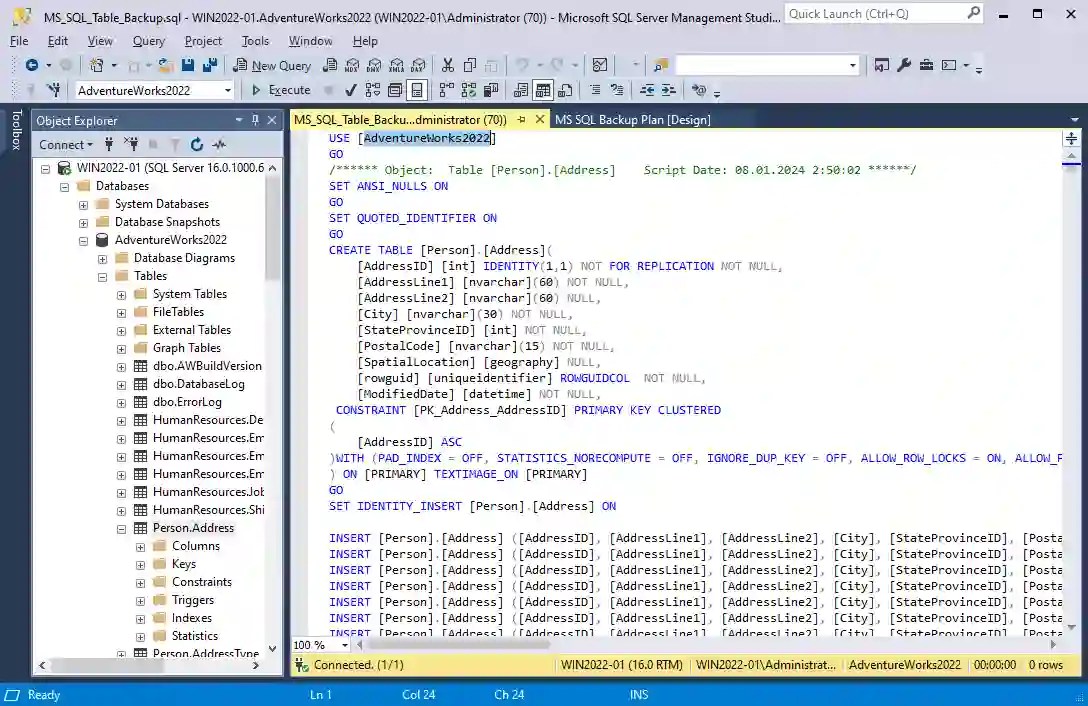1088x706 pixels.
Task: Select dbo.ErrorLog table in tree
Action: click(x=187, y=402)
